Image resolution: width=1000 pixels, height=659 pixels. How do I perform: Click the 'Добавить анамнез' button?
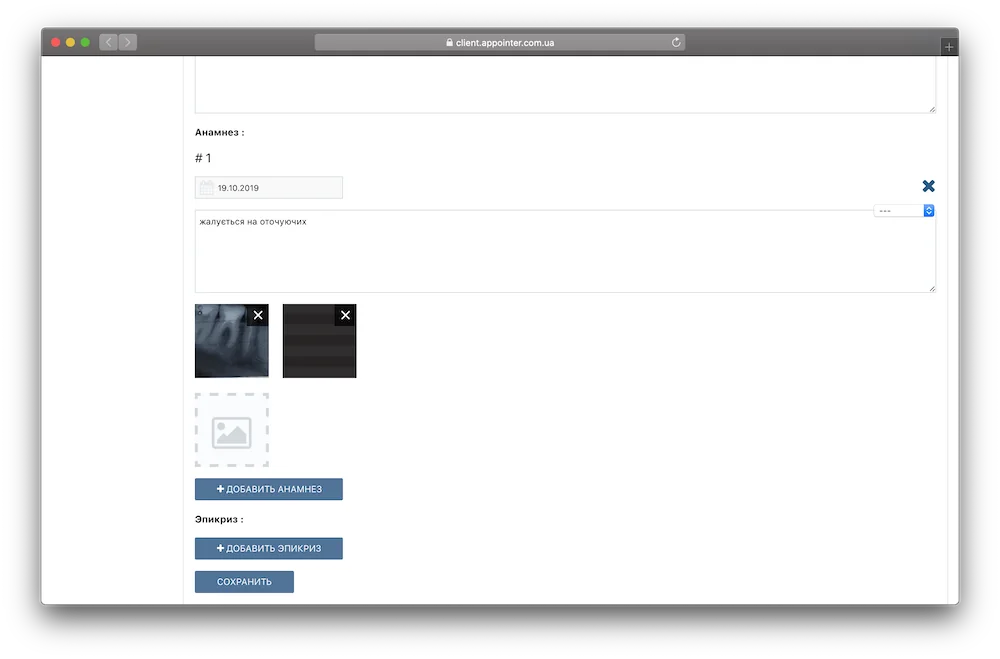(x=268, y=489)
